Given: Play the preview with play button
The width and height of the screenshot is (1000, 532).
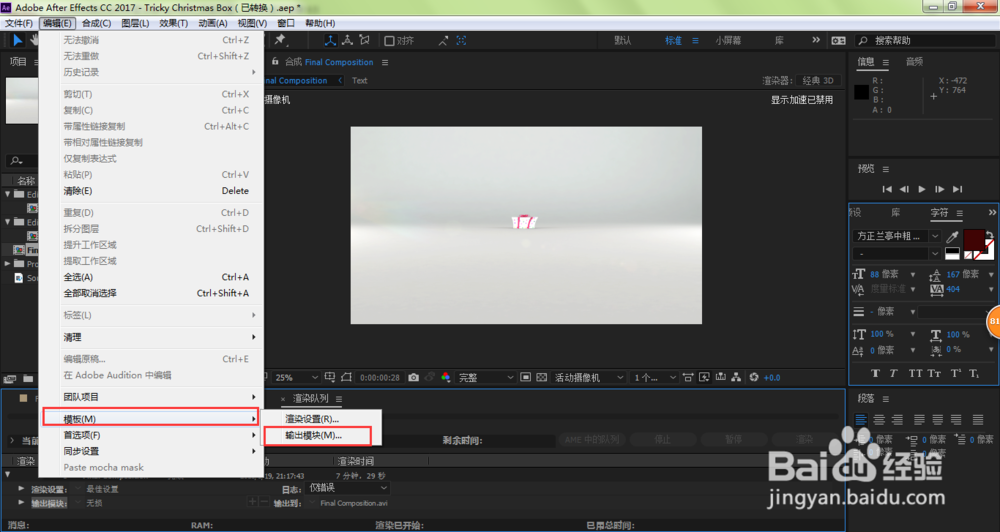Looking at the screenshot, I should pyautogui.click(x=922, y=189).
